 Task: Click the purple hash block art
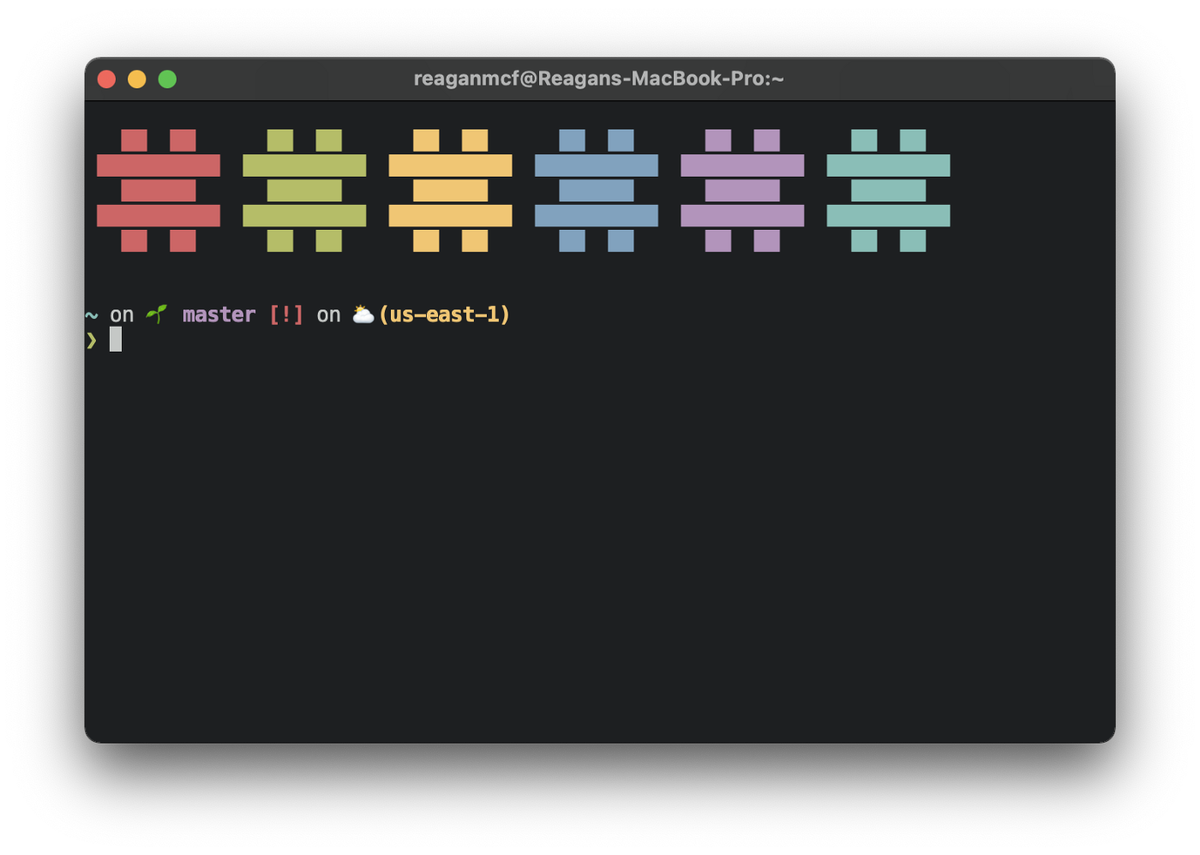(742, 190)
